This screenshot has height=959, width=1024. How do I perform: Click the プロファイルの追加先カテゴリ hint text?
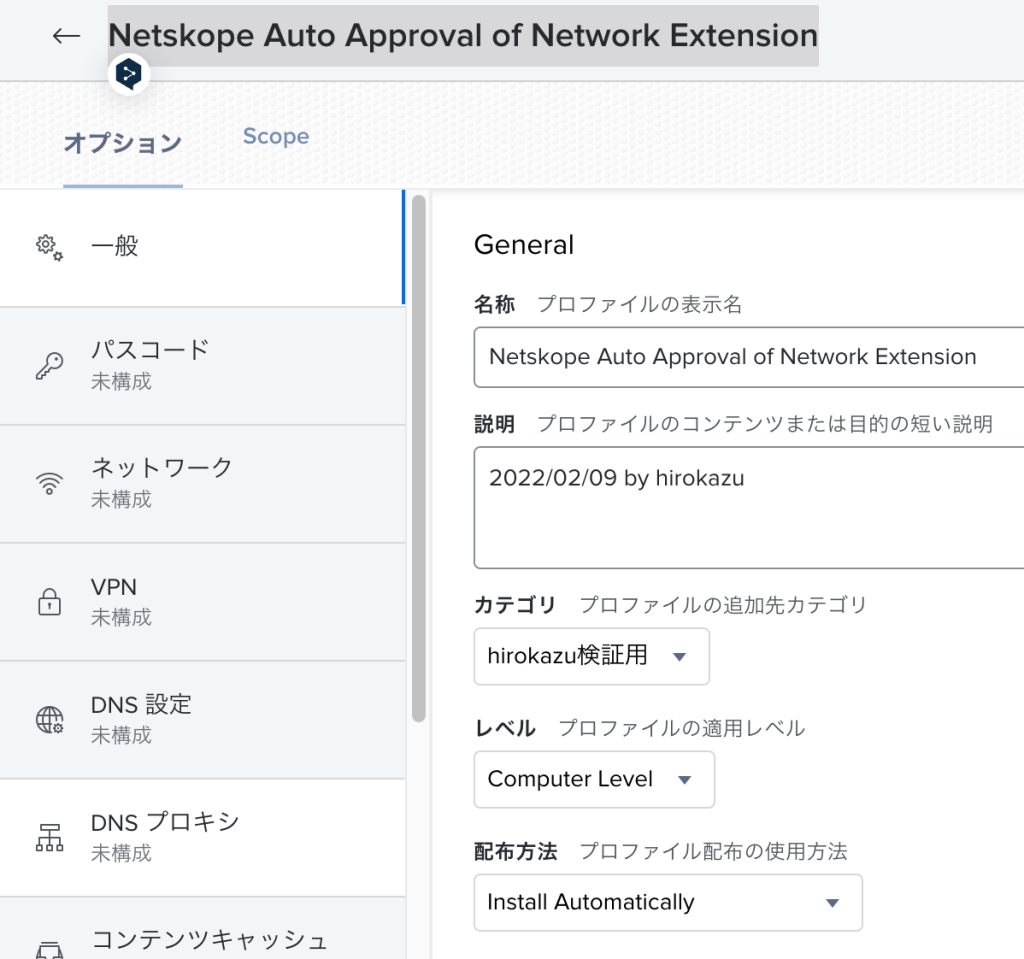tap(723, 605)
